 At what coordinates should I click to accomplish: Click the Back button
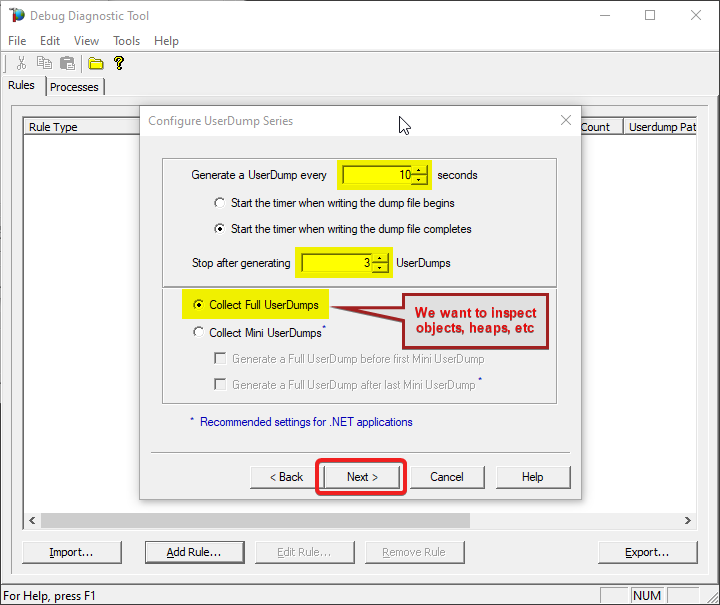click(x=286, y=477)
